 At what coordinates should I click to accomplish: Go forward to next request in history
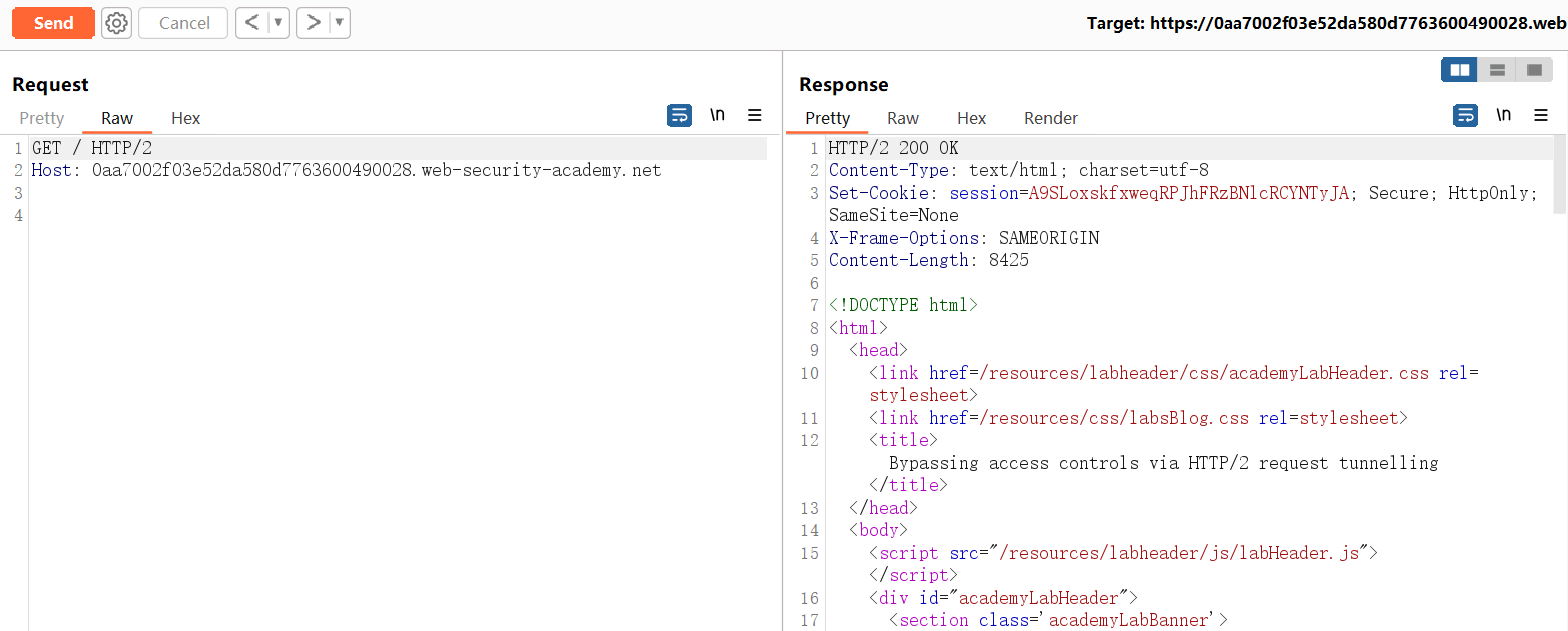click(x=313, y=23)
